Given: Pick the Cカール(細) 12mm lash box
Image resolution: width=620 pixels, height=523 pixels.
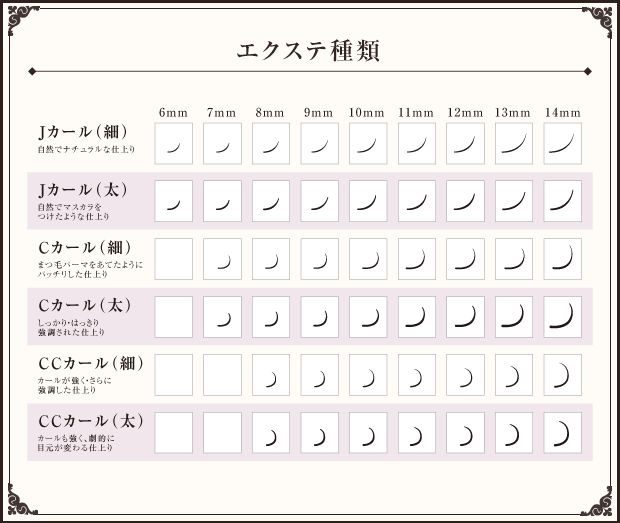Looking at the screenshot, I should point(465,259).
